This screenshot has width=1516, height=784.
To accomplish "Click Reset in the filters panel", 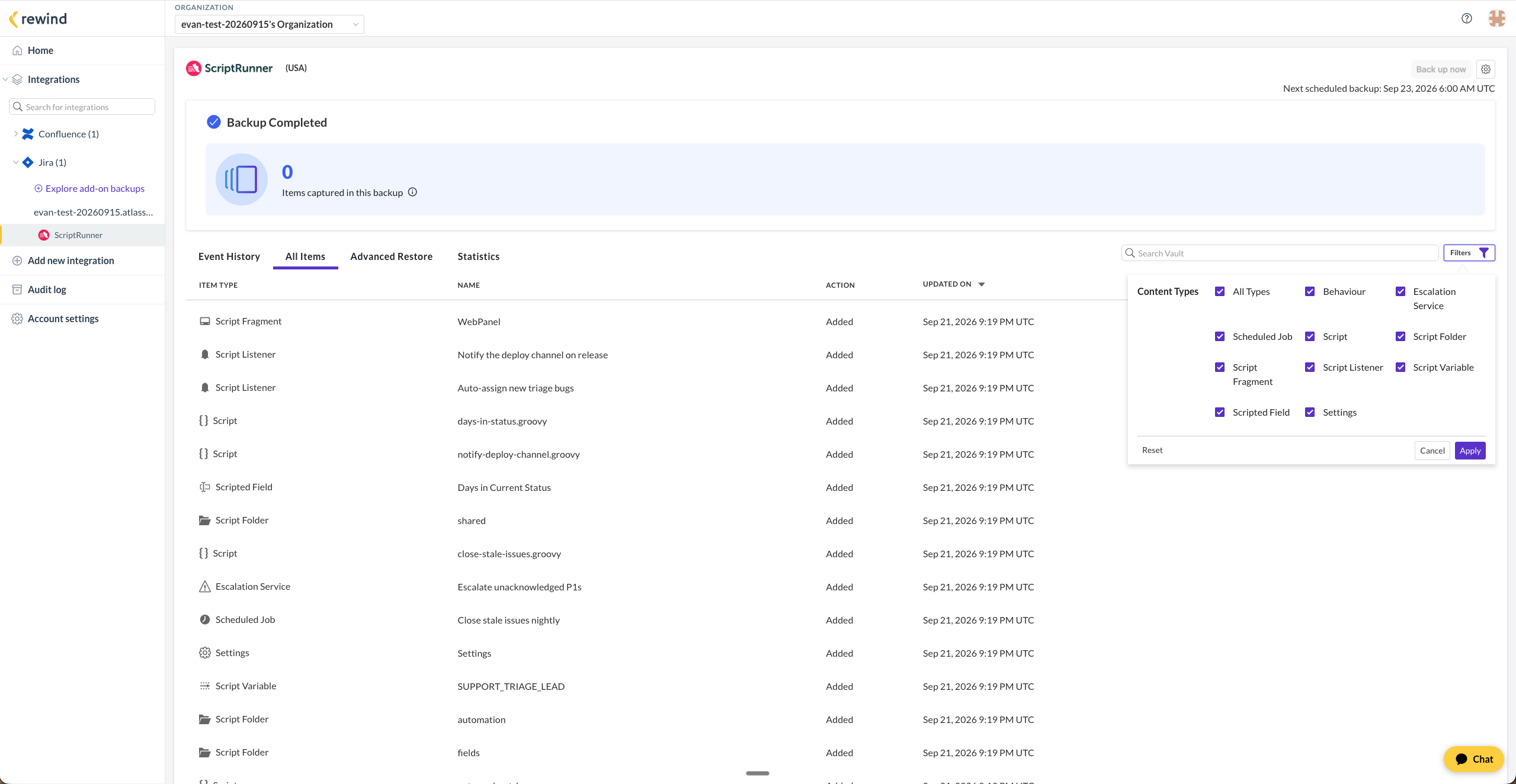I will pos(1152,450).
